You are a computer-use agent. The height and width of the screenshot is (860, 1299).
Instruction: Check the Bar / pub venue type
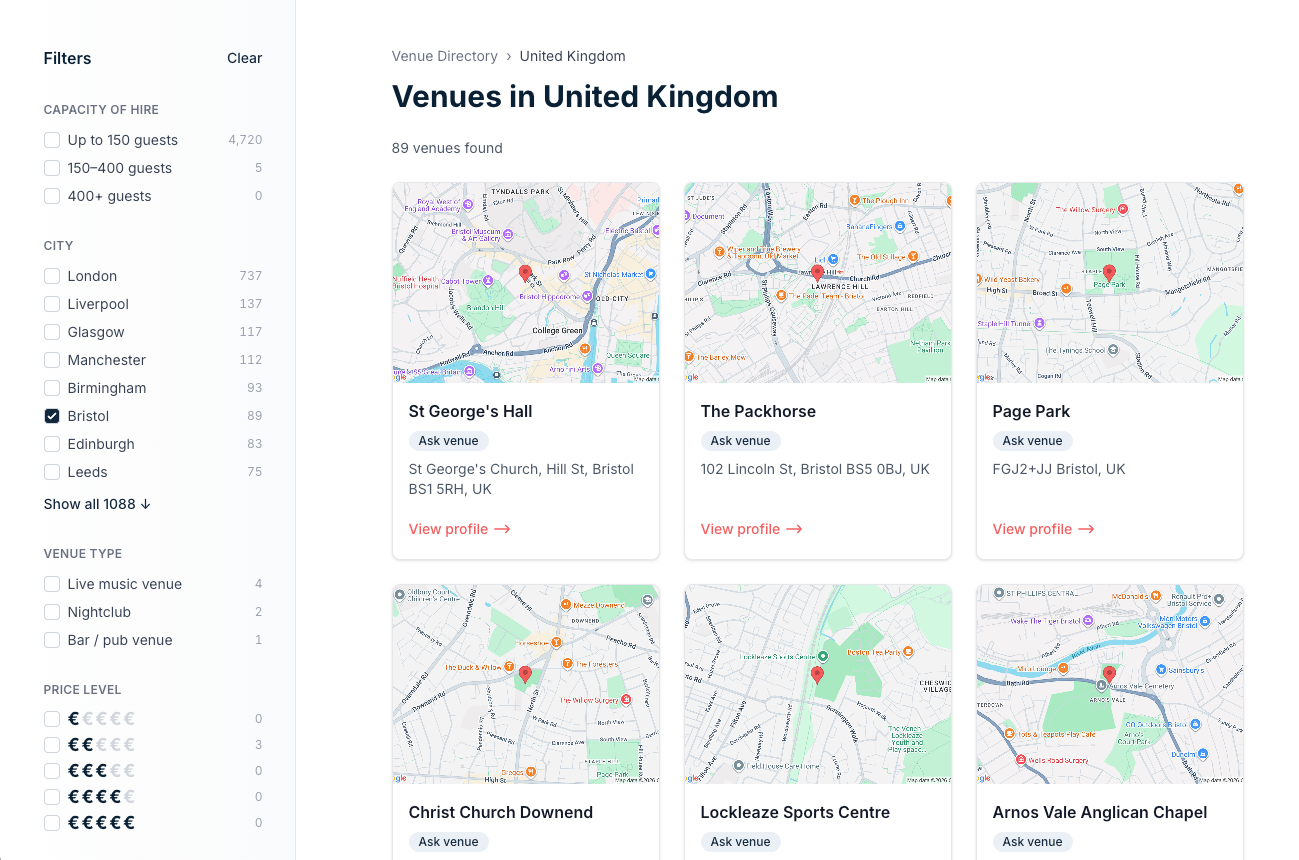point(52,640)
